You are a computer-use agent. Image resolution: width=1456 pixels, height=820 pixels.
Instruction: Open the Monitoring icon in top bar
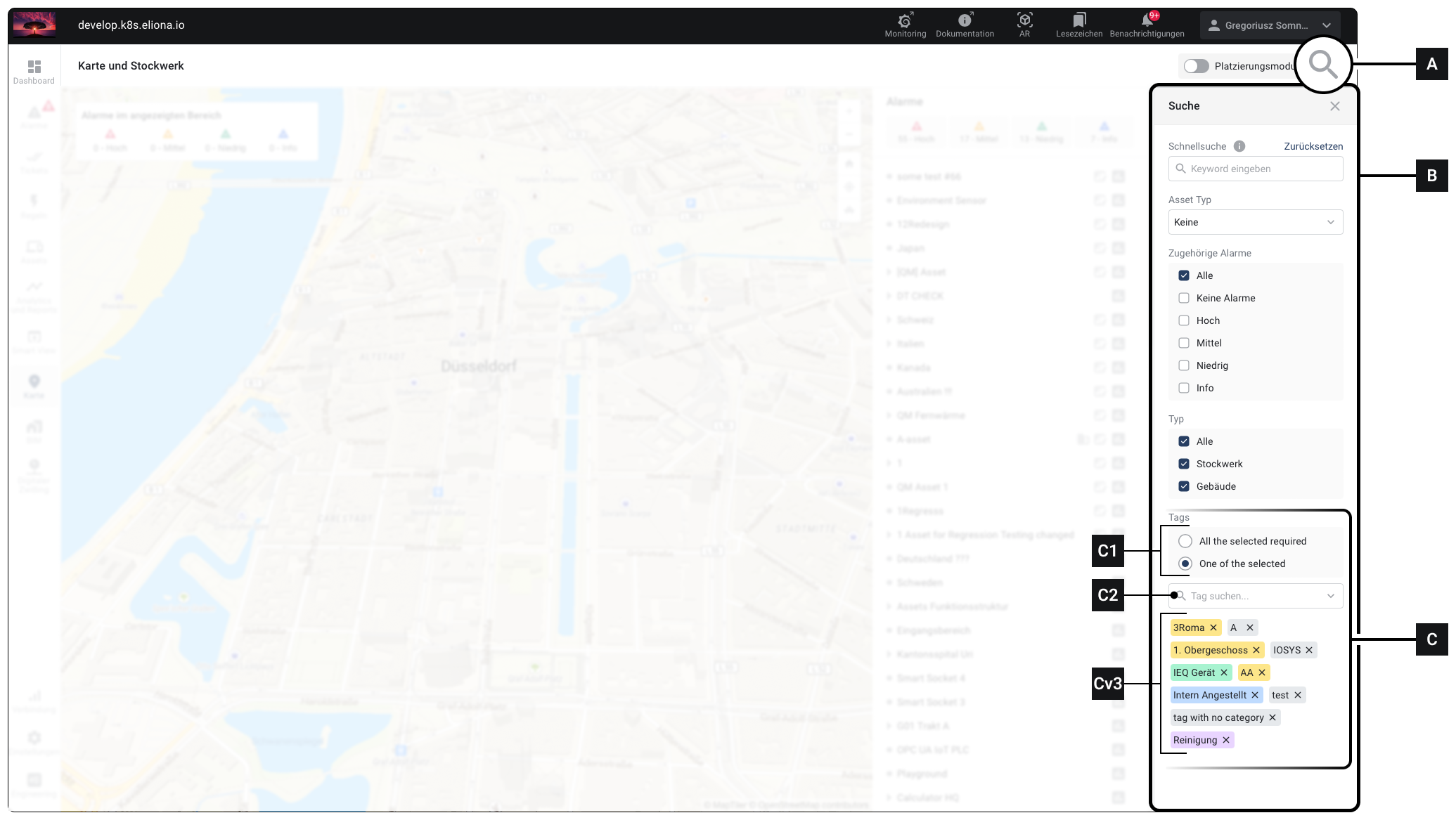905,20
